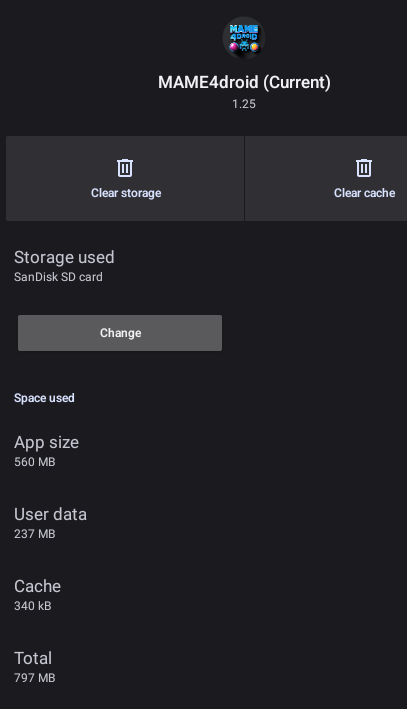
Task: Click the SanDisk SD card text
Action: tap(58, 277)
